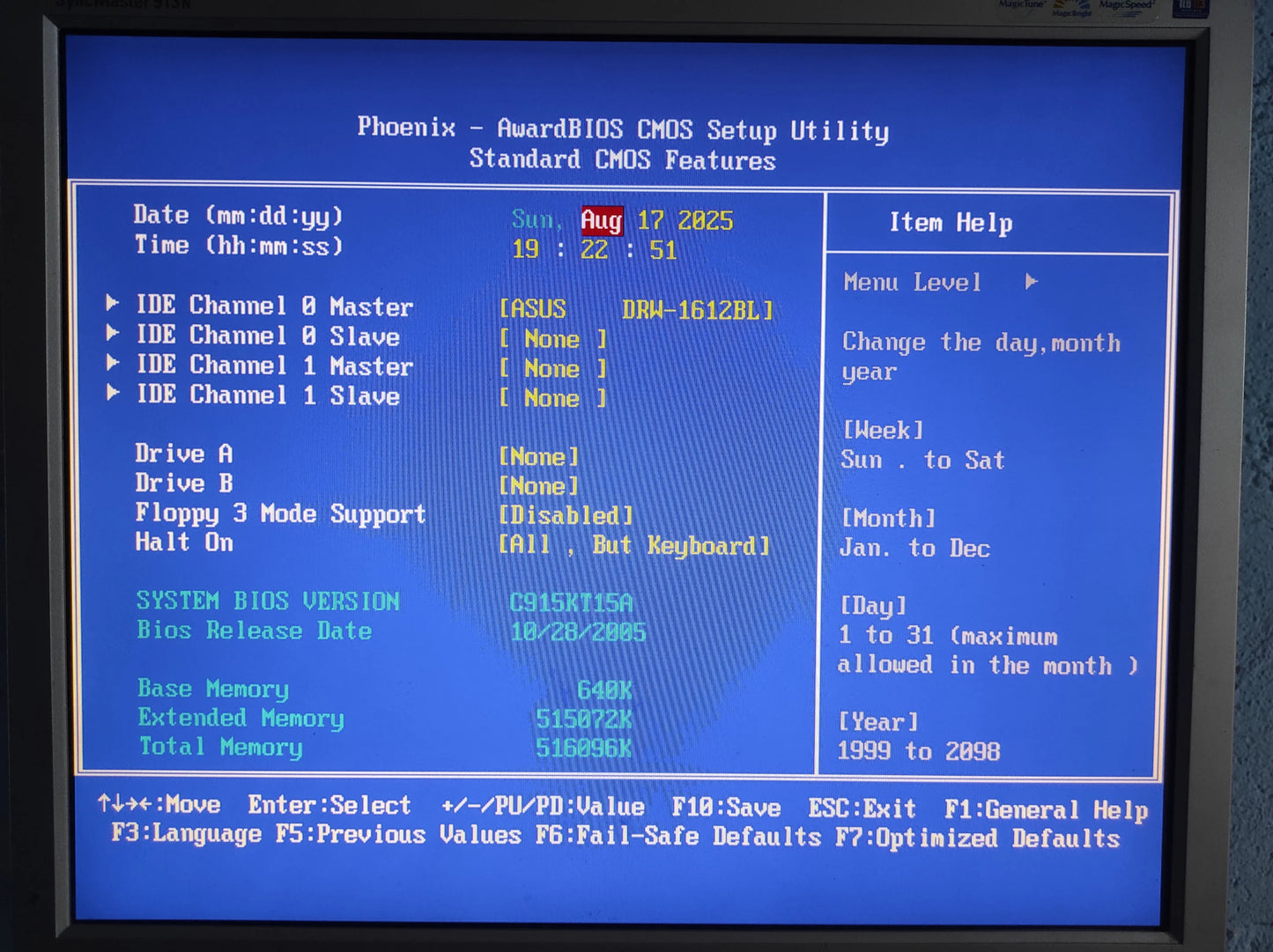Click the F10:Save hint in footer
Image resolution: width=1273 pixels, height=952 pixels.
click(x=726, y=808)
